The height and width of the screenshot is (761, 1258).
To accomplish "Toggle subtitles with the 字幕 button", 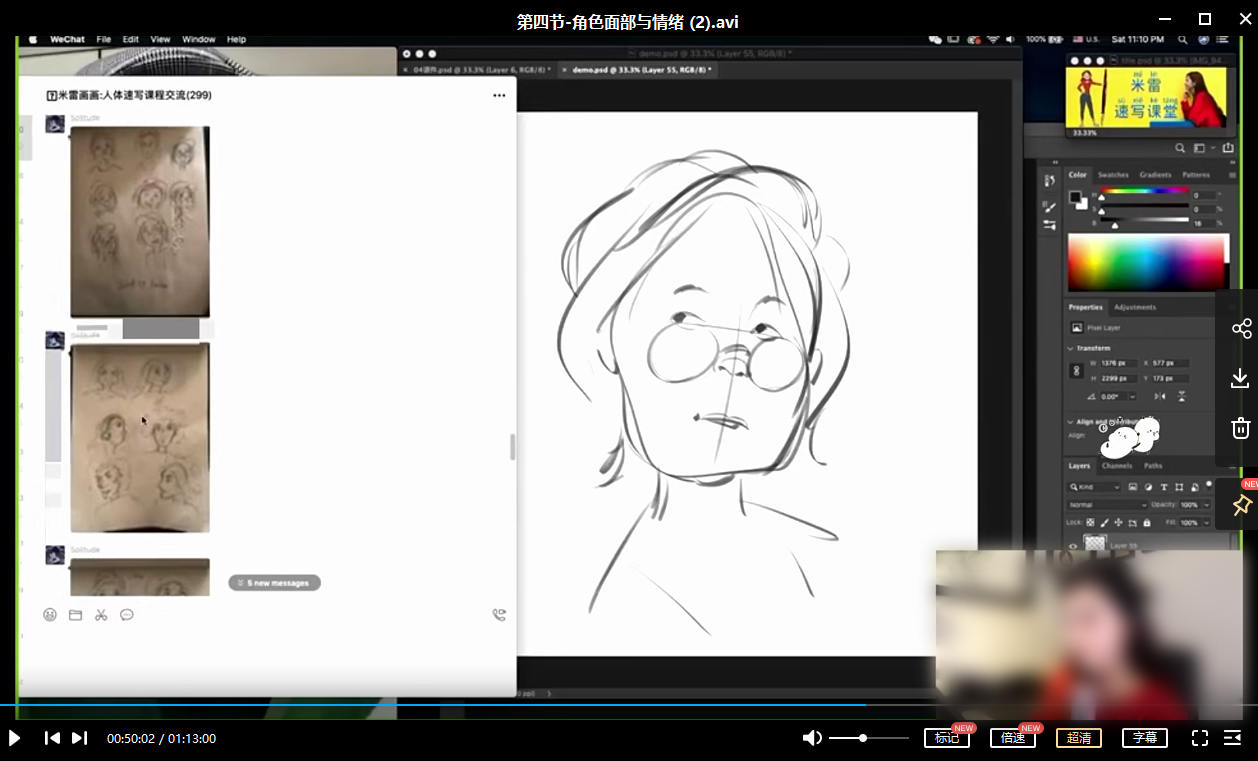I will tap(1145, 738).
